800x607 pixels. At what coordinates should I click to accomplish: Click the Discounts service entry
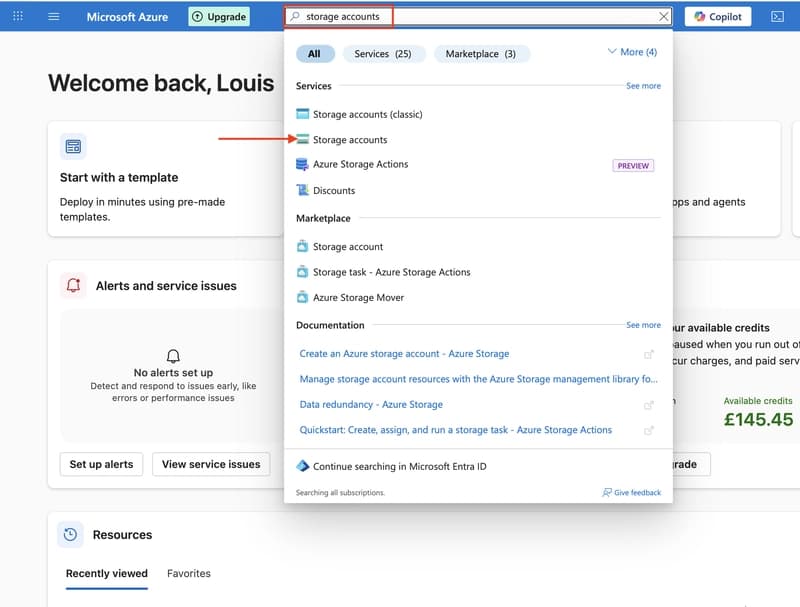pos(333,190)
